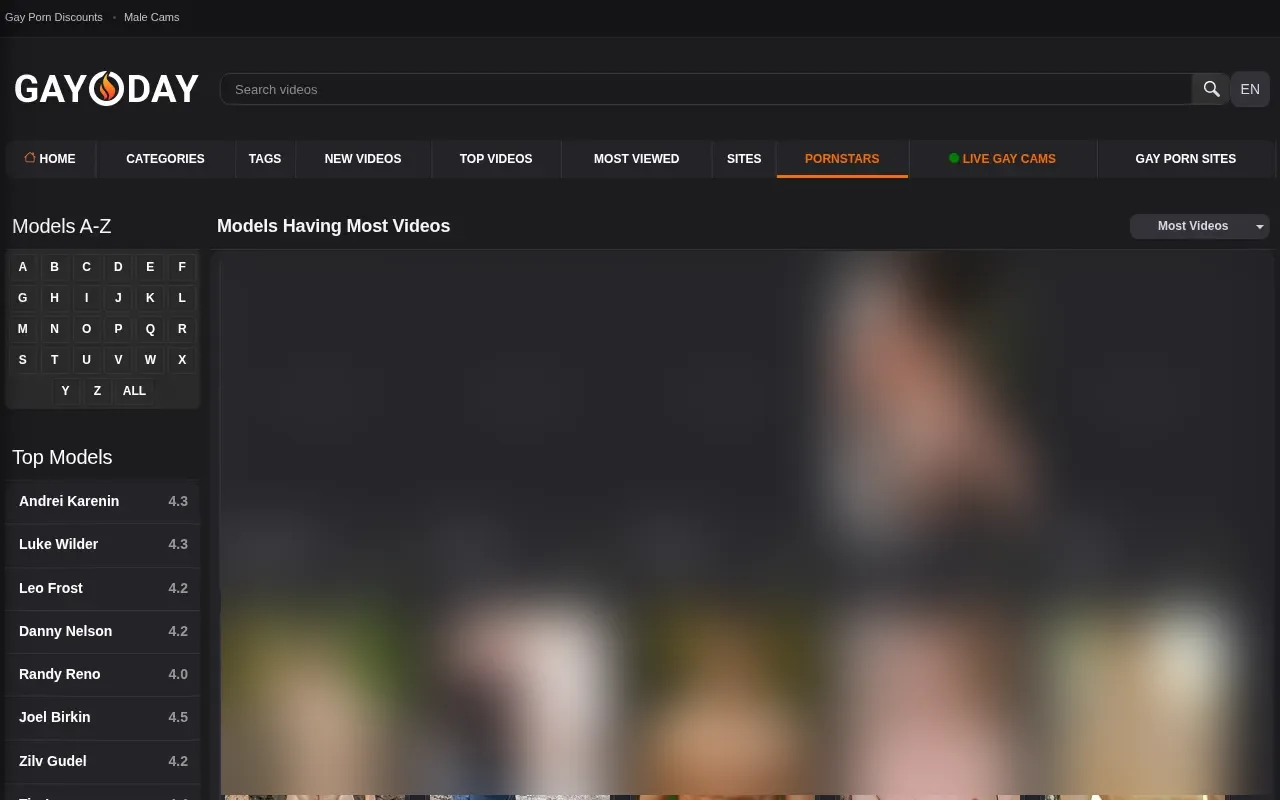Open the CATEGORIES menu item
This screenshot has height=800, width=1280.
pyautogui.click(x=165, y=159)
